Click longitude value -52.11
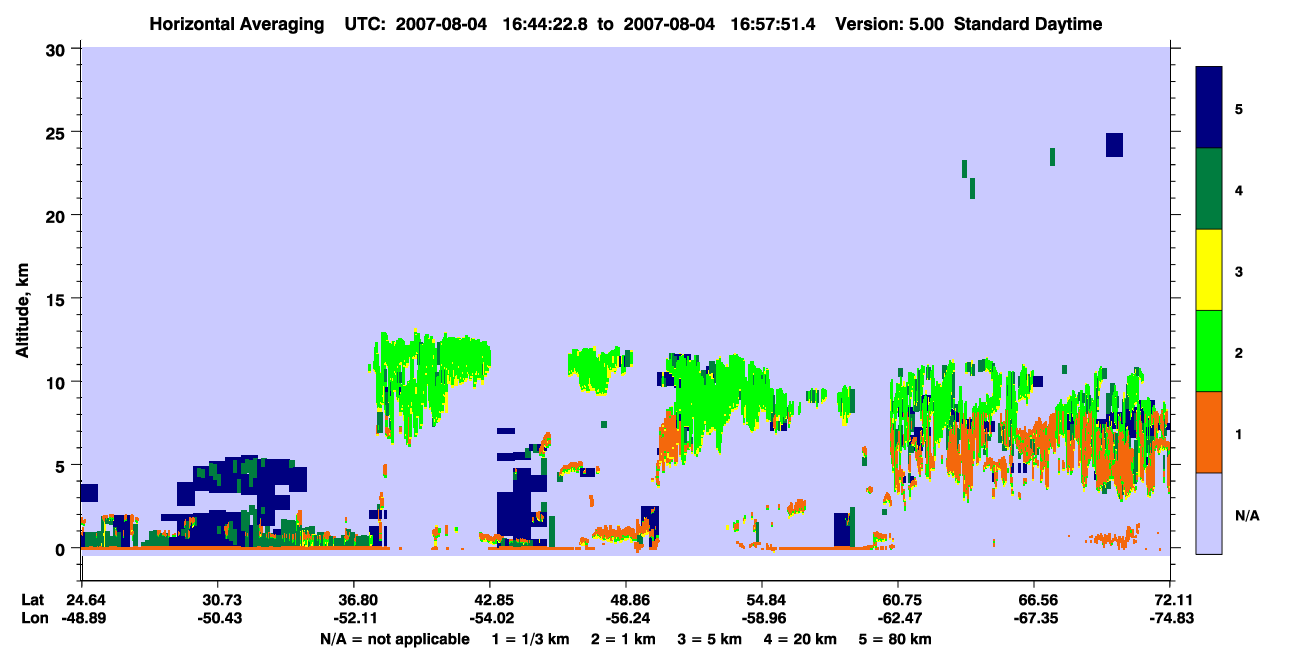The image size is (1300, 667). tap(354, 619)
